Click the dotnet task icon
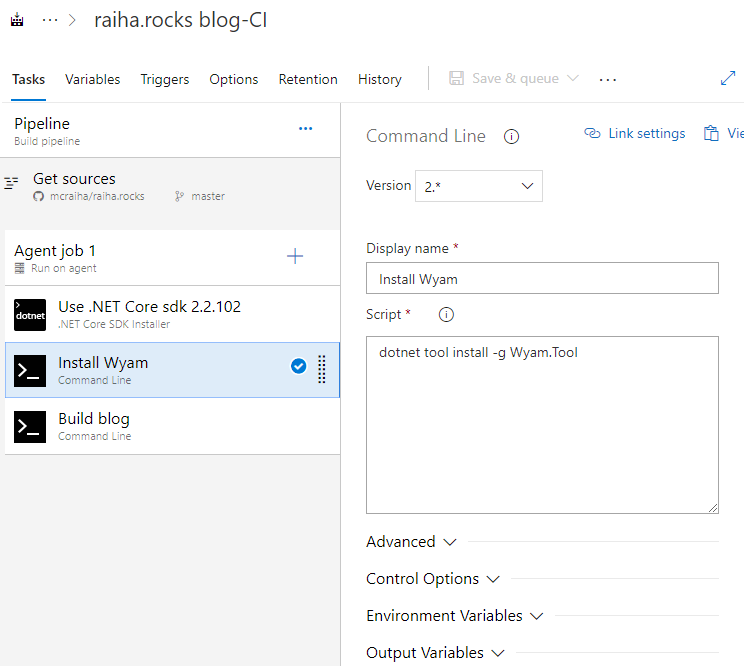 point(30,315)
